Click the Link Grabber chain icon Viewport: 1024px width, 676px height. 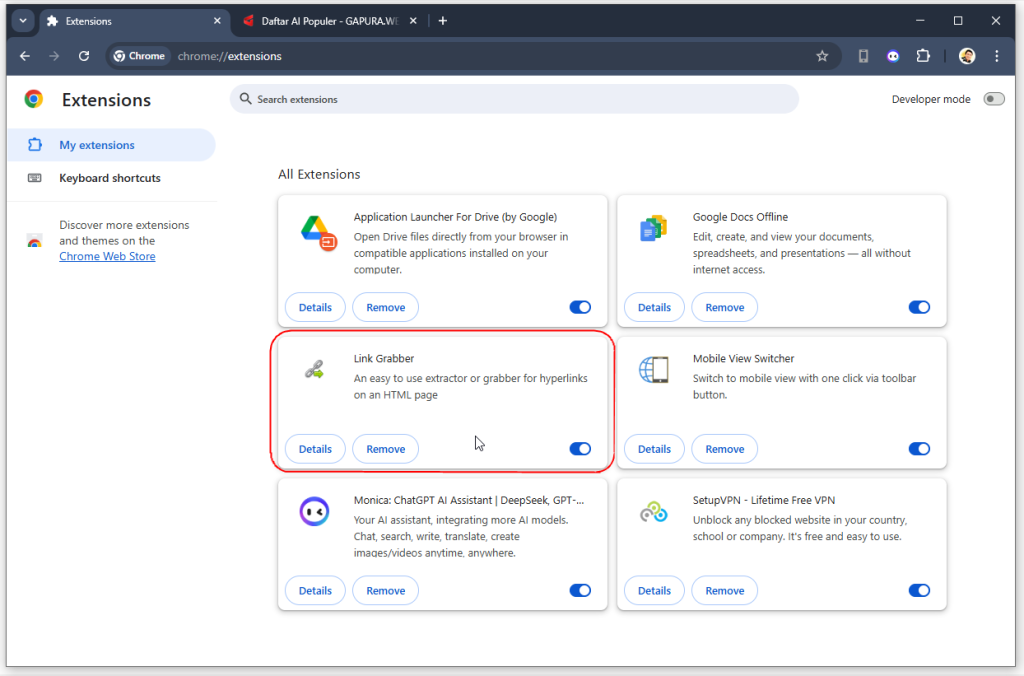(314, 370)
